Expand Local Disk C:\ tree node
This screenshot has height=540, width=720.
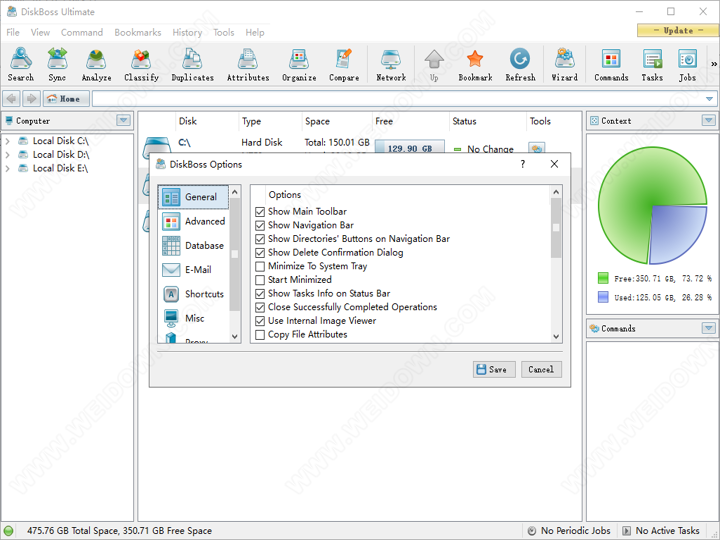7,141
